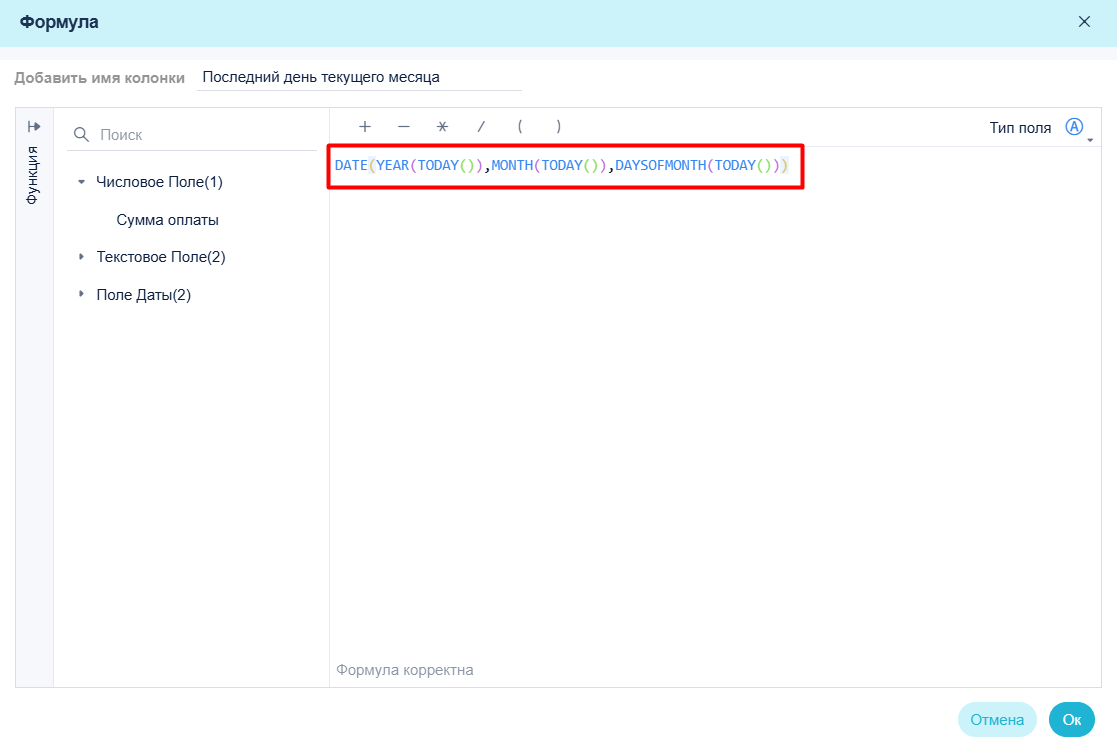Confirm formula with the Ок button

[x=1071, y=720]
